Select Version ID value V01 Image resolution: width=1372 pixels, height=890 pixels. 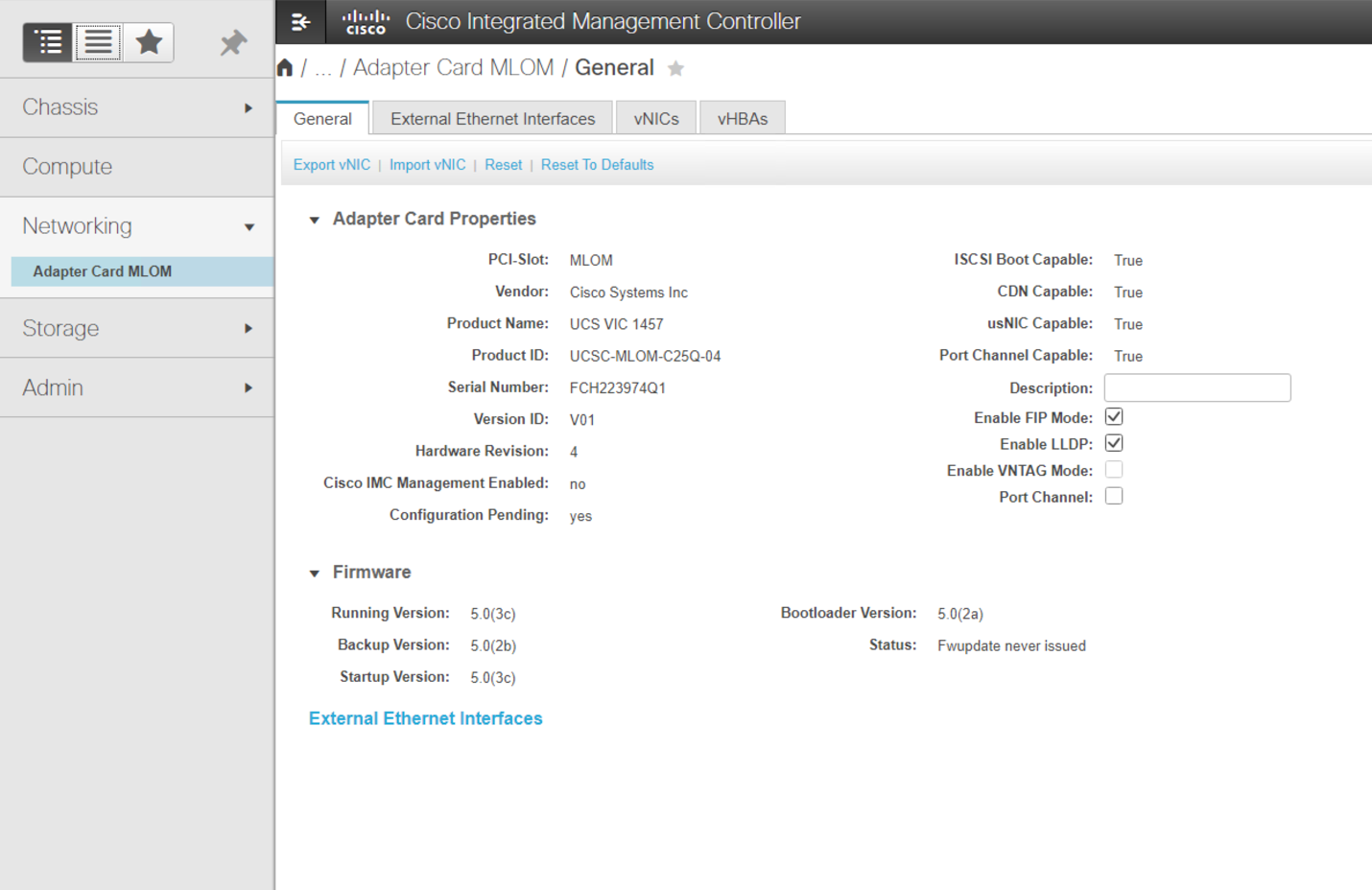(582, 420)
